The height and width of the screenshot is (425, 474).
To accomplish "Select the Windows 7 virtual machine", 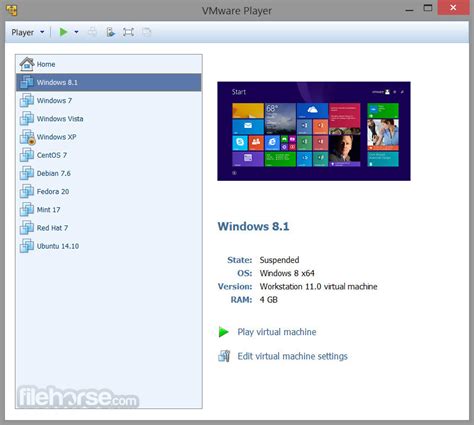I will point(109,100).
